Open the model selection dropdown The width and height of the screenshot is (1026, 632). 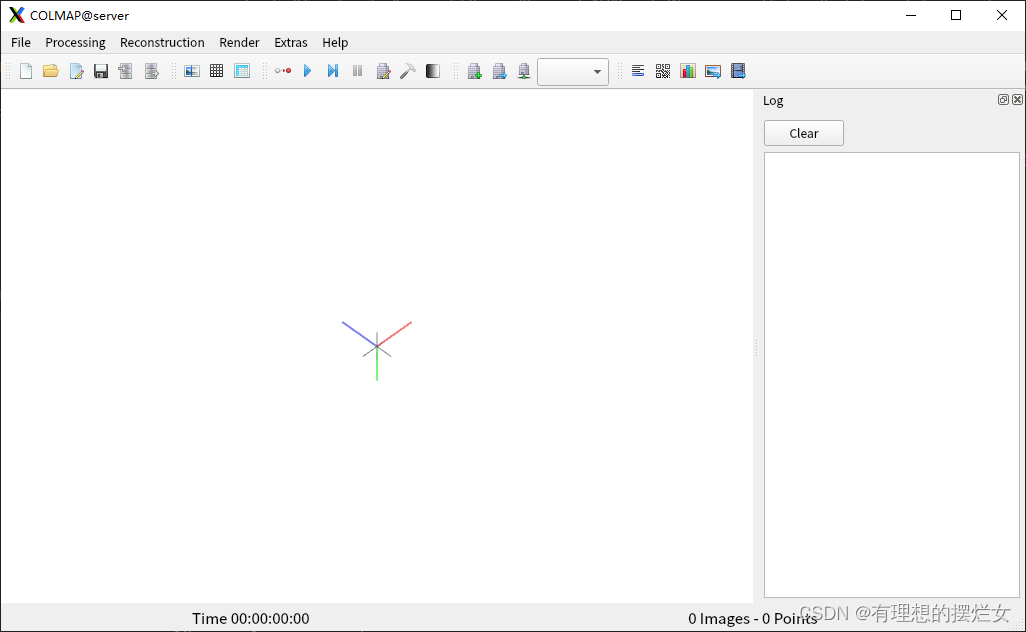pyautogui.click(x=573, y=71)
